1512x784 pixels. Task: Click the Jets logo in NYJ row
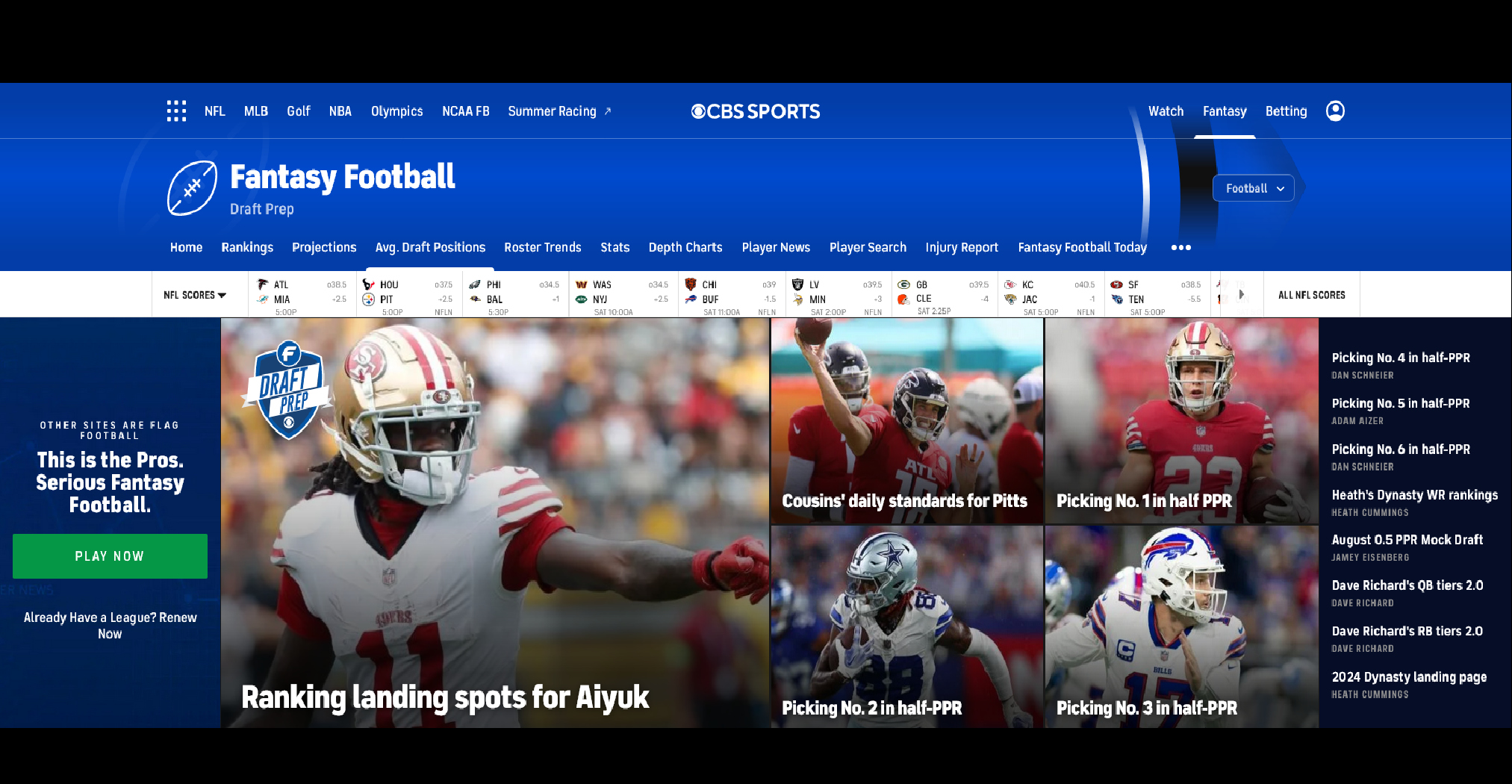pyautogui.click(x=581, y=299)
